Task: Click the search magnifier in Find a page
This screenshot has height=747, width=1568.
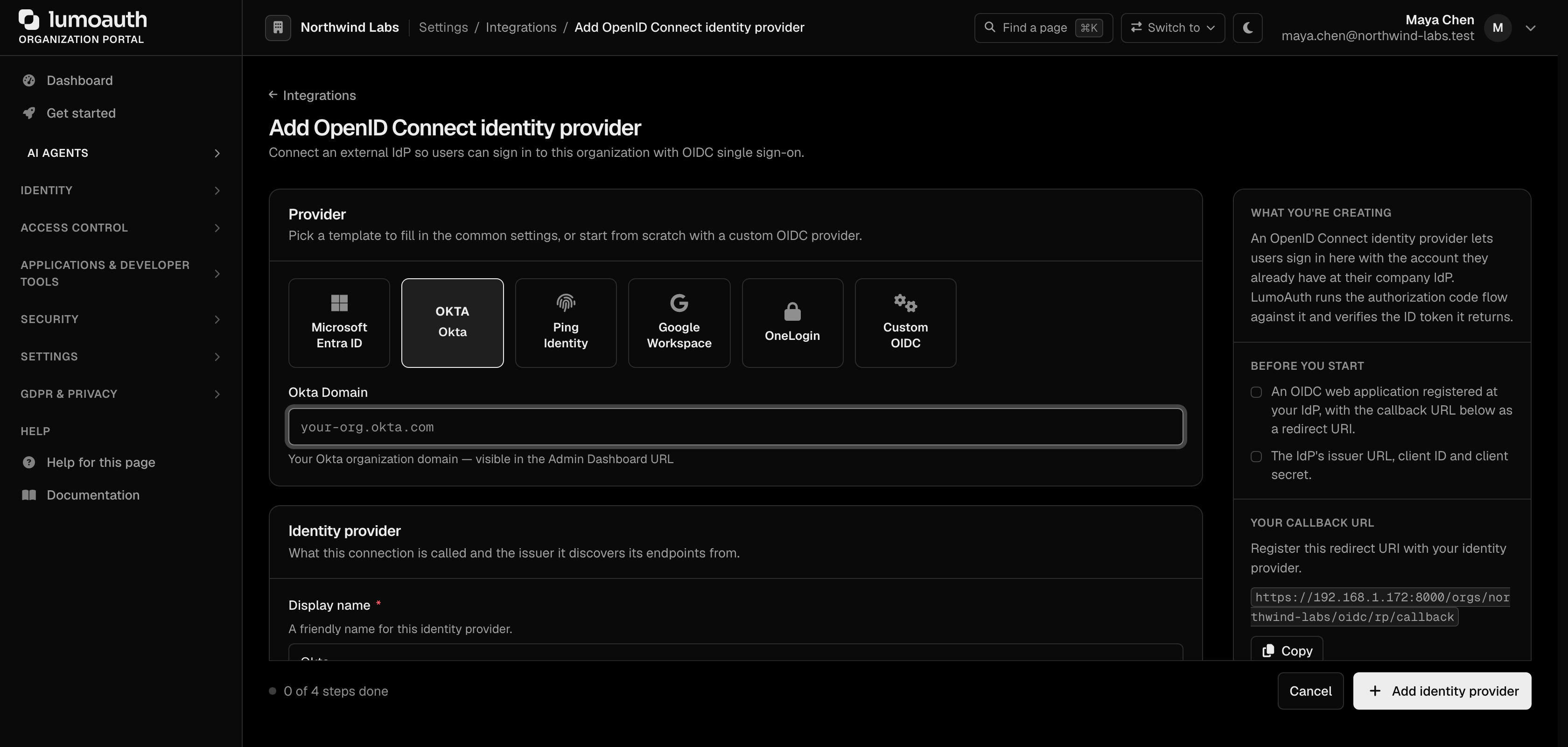Action: 990,28
